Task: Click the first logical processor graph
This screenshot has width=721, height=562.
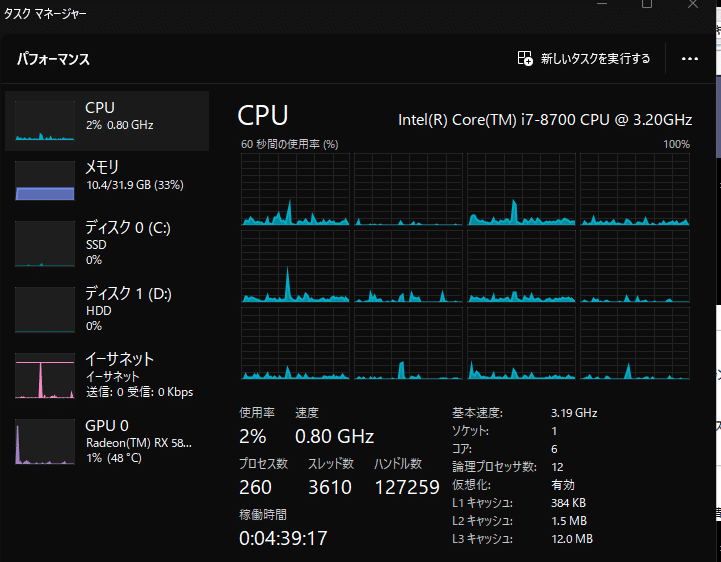Action: tap(295, 189)
